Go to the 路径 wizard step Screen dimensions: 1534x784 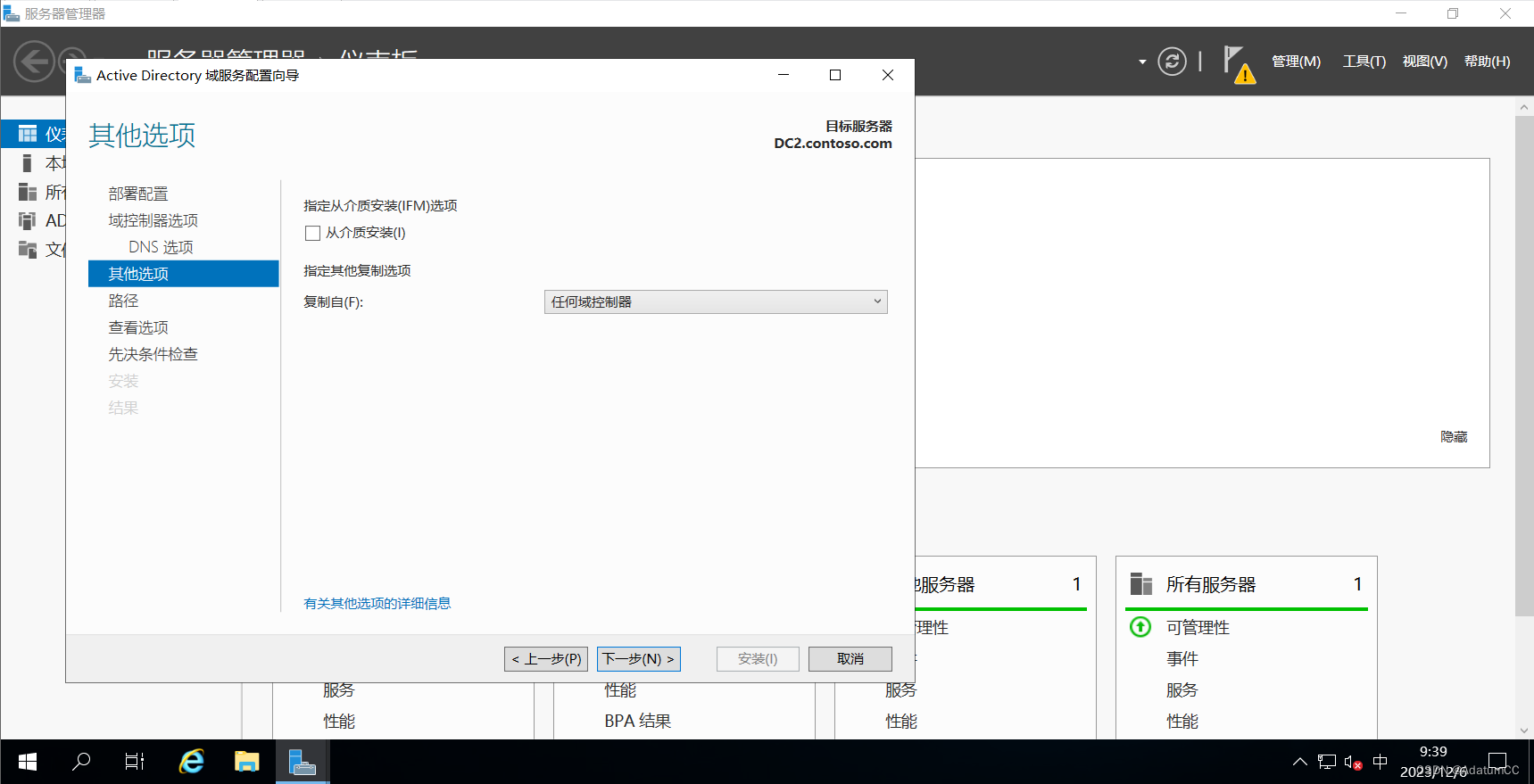coord(123,301)
